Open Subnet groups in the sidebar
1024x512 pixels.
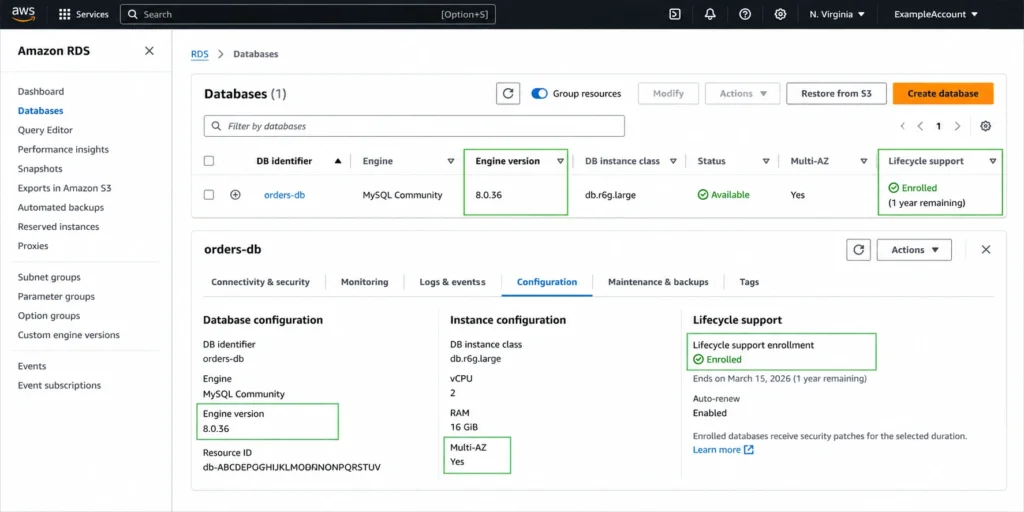click(x=49, y=277)
